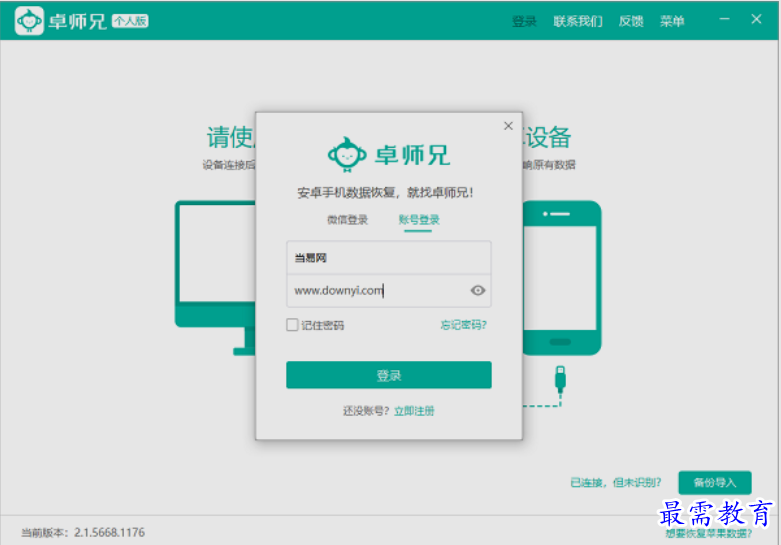Screen dimensions: 781x545
Task: Click the 个人版 badge in title bar
Action: coord(130,21)
